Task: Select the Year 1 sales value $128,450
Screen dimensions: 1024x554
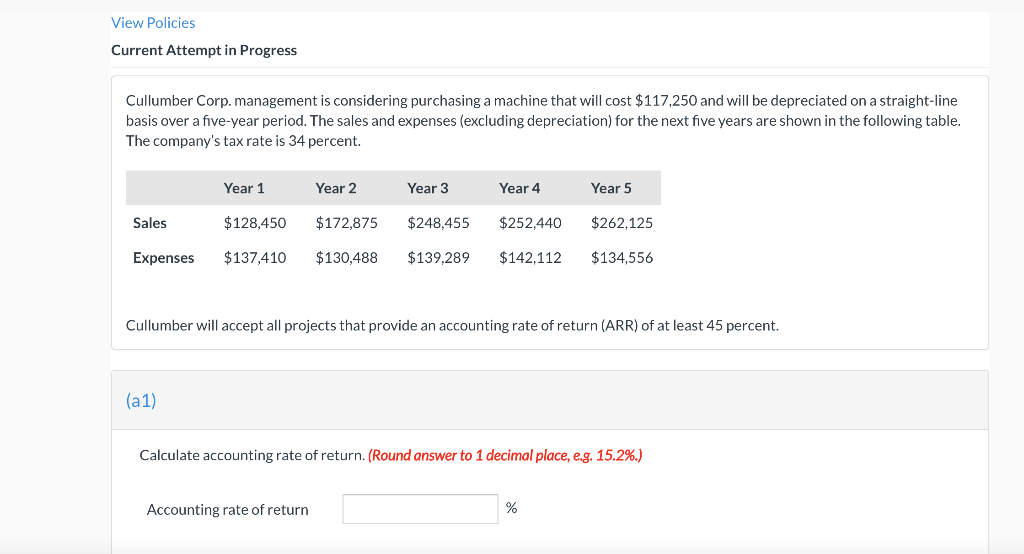Action: pyautogui.click(x=255, y=223)
